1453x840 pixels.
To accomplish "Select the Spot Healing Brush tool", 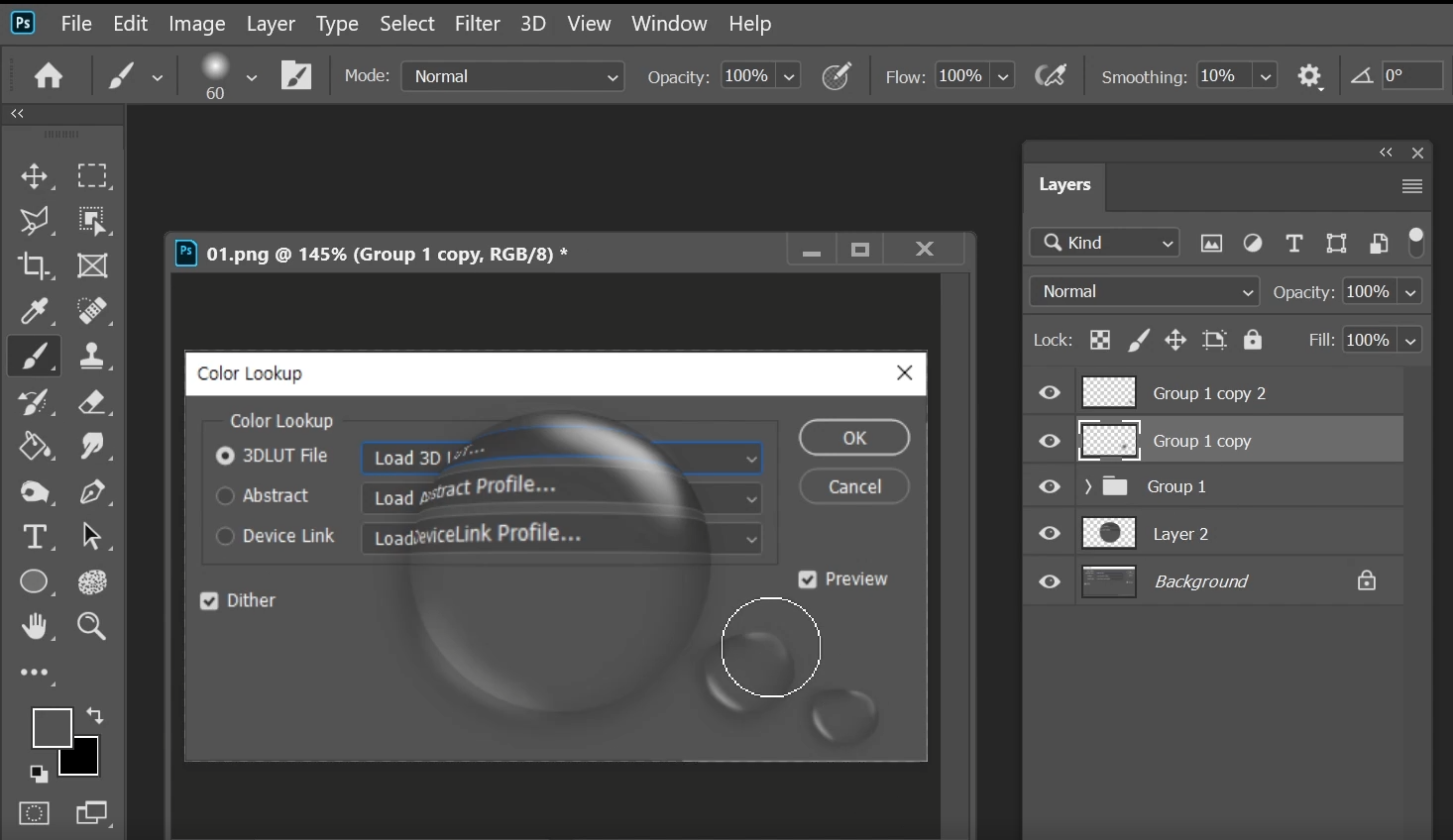I will [x=92, y=311].
